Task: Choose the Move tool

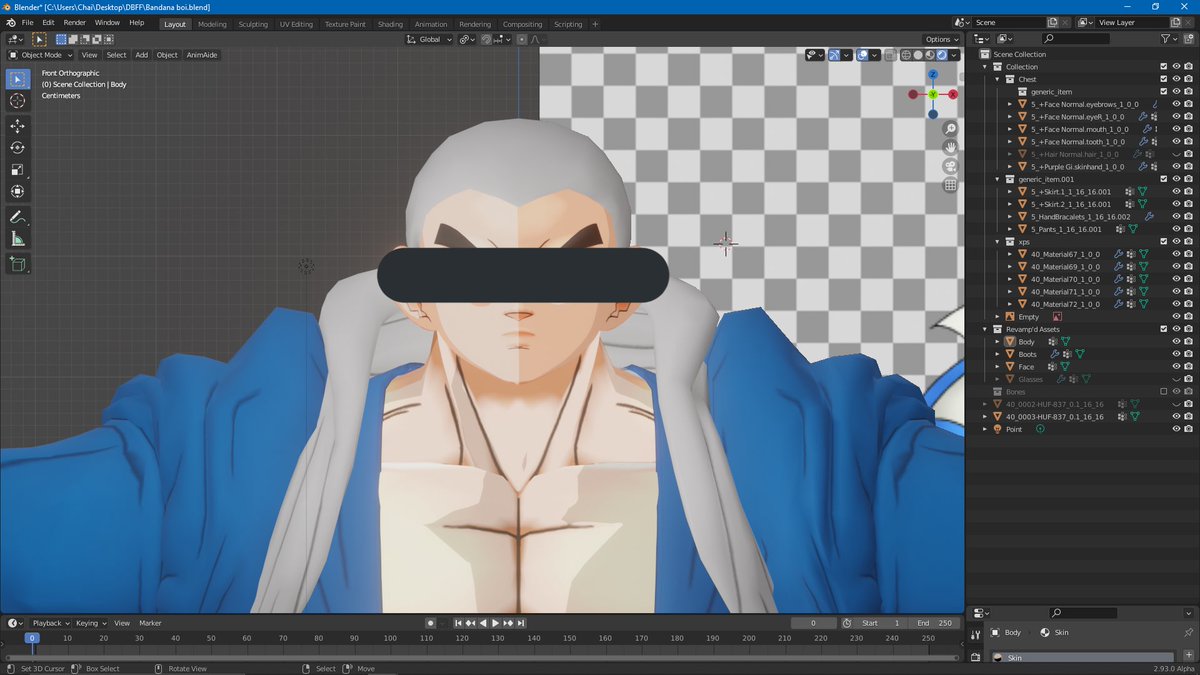Action: (18, 126)
